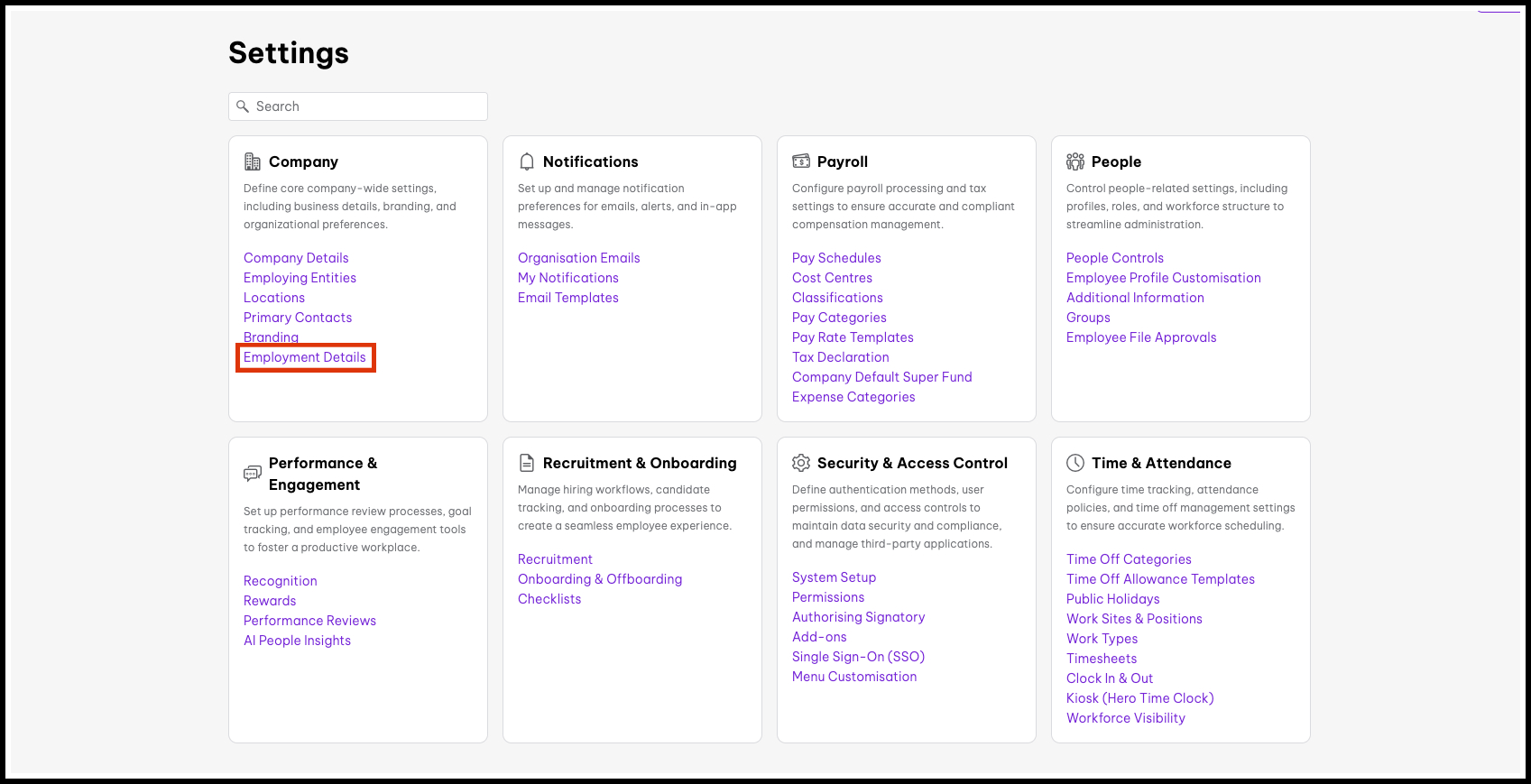Open Time Off Allowance Templates
1531x784 pixels.
click(1160, 579)
